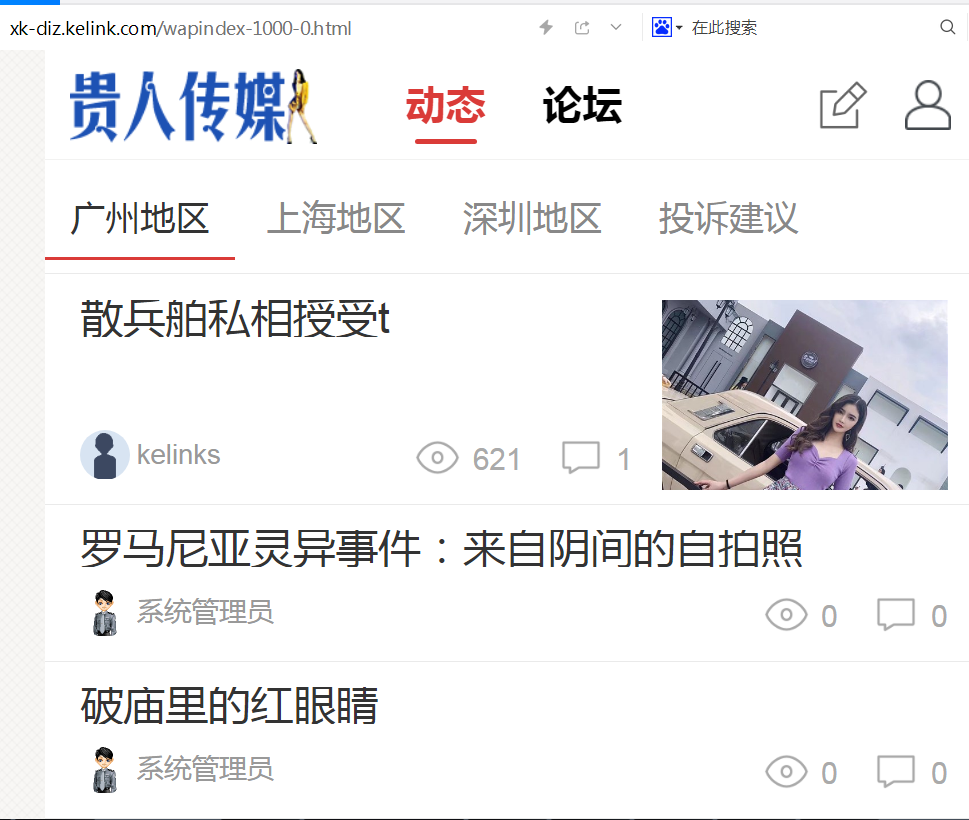Select the 动态 tab
The image size is (969, 820).
(x=446, y=105)
